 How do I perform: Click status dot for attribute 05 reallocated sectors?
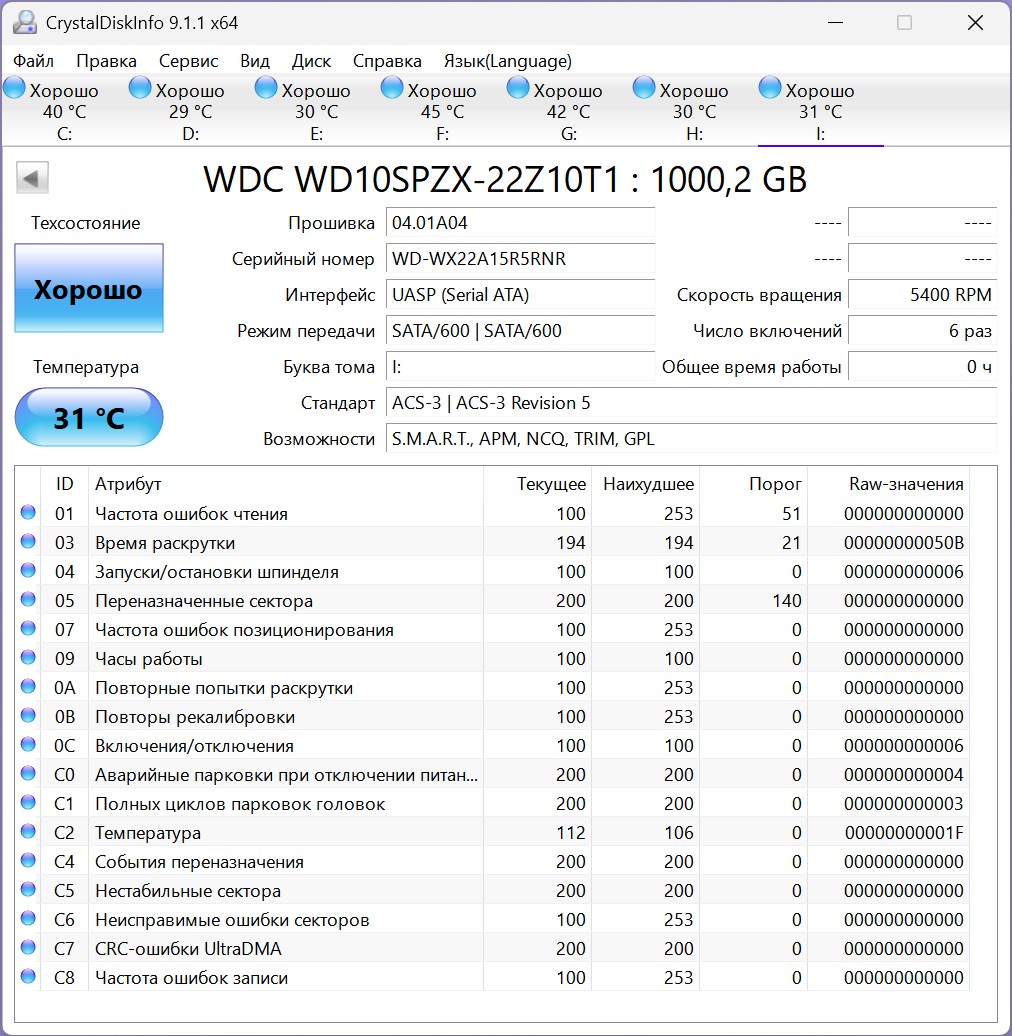(28, 599)
